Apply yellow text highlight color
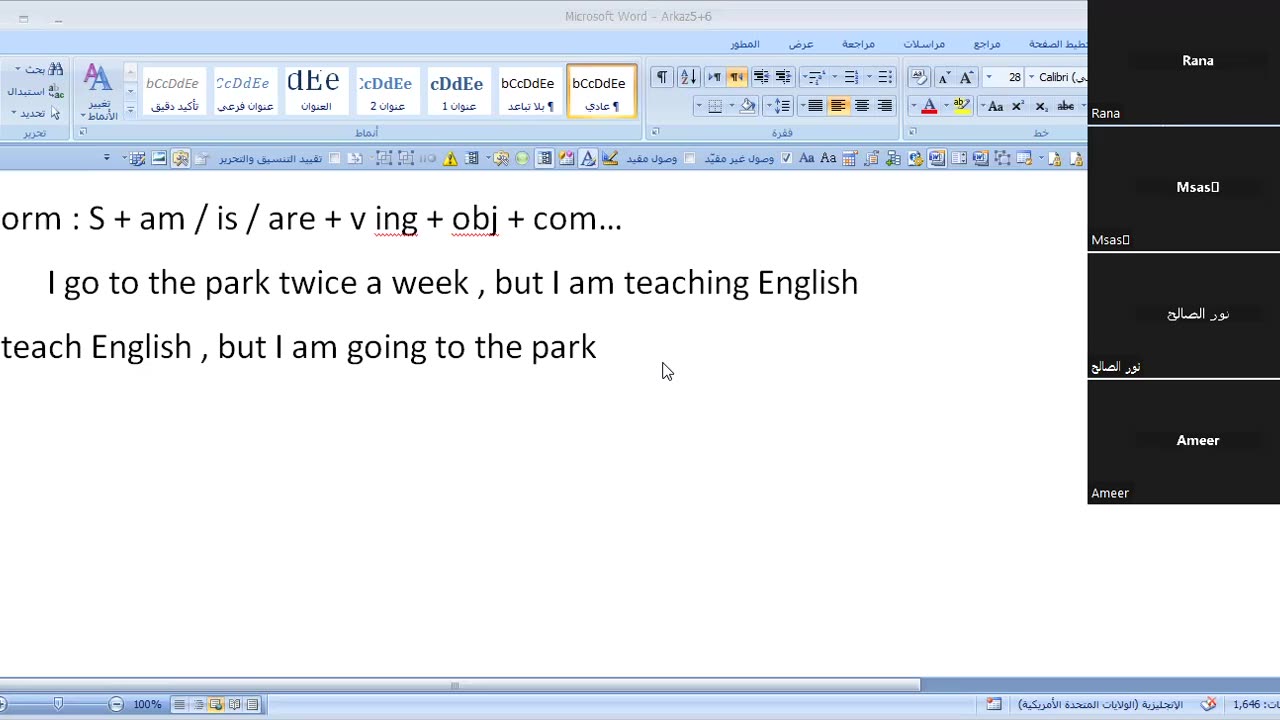Screen dimensions: 1280x720 960,106
